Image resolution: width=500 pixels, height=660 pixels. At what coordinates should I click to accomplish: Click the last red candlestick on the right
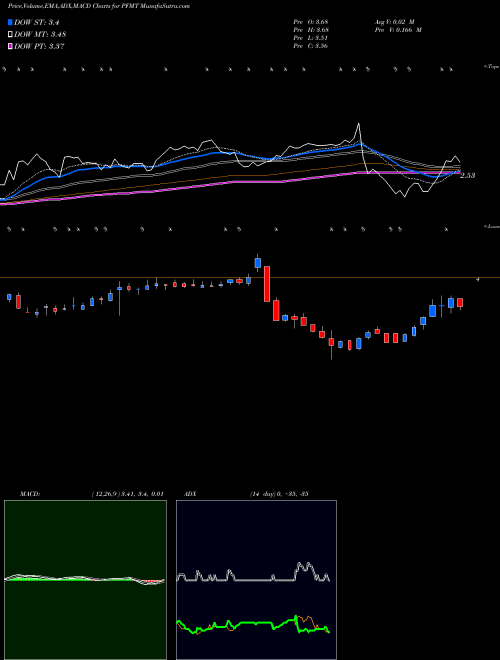coord(460,302)
